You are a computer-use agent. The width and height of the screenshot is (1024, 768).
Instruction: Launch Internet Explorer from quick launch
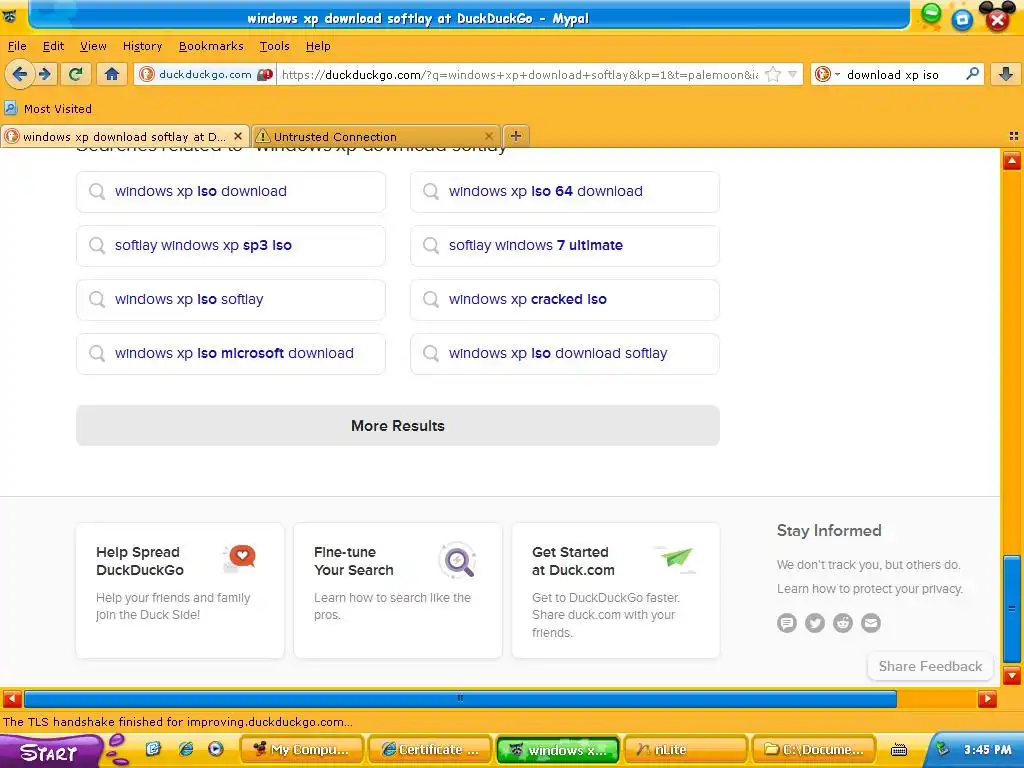tap(186, 749)
